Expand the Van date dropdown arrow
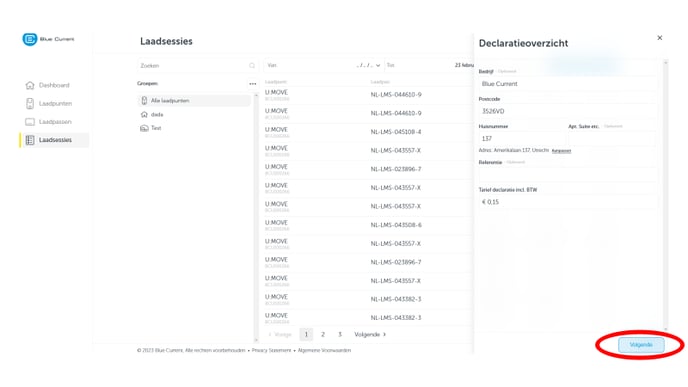Image resolution: width=688 pixels, height=387 pixels. click(378, 65)
